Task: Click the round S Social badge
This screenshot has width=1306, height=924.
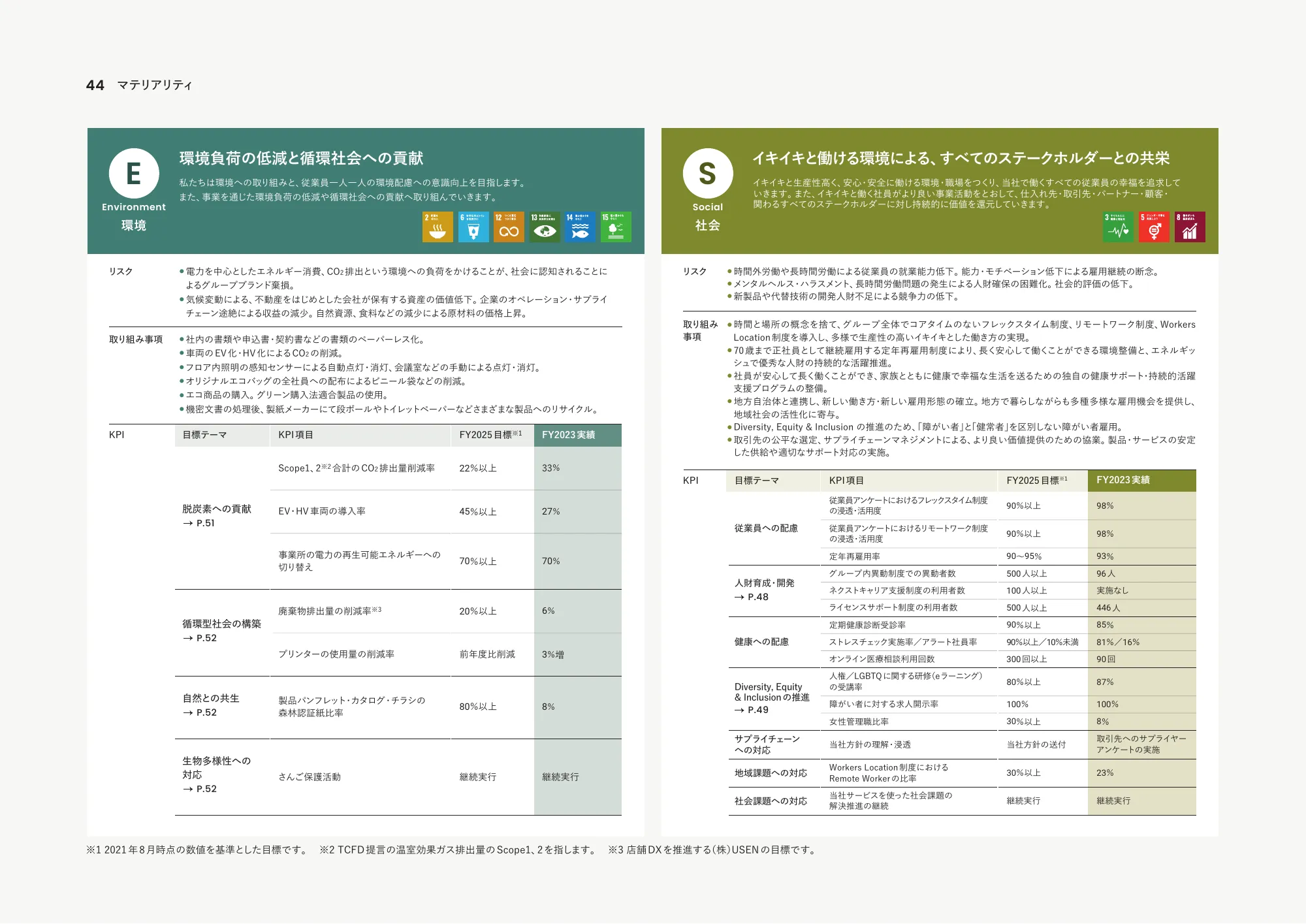Action: pyautogui.click(x=708, y=173)
